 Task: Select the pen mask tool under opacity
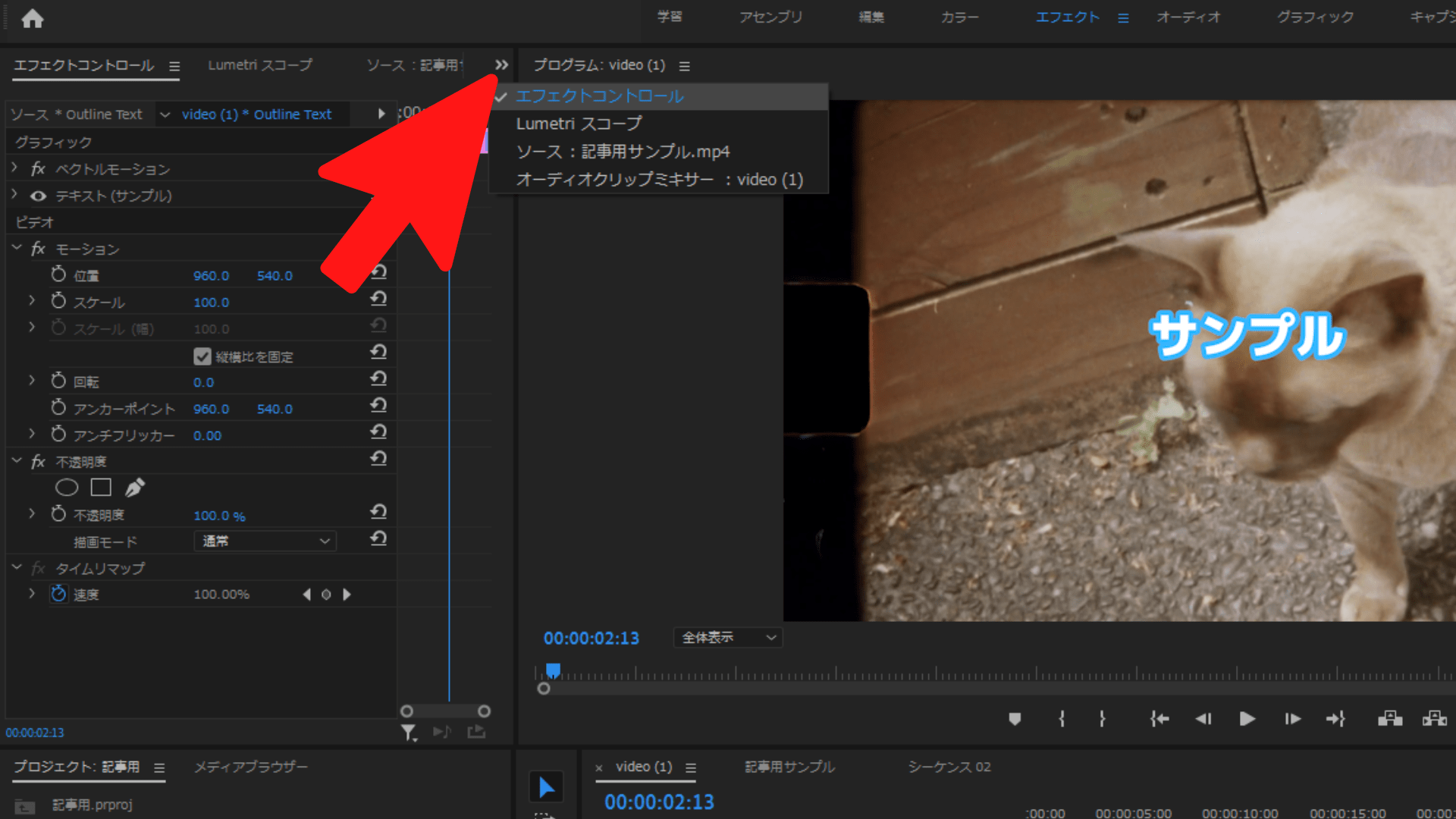pyautogui.click(x=135, y=488)
